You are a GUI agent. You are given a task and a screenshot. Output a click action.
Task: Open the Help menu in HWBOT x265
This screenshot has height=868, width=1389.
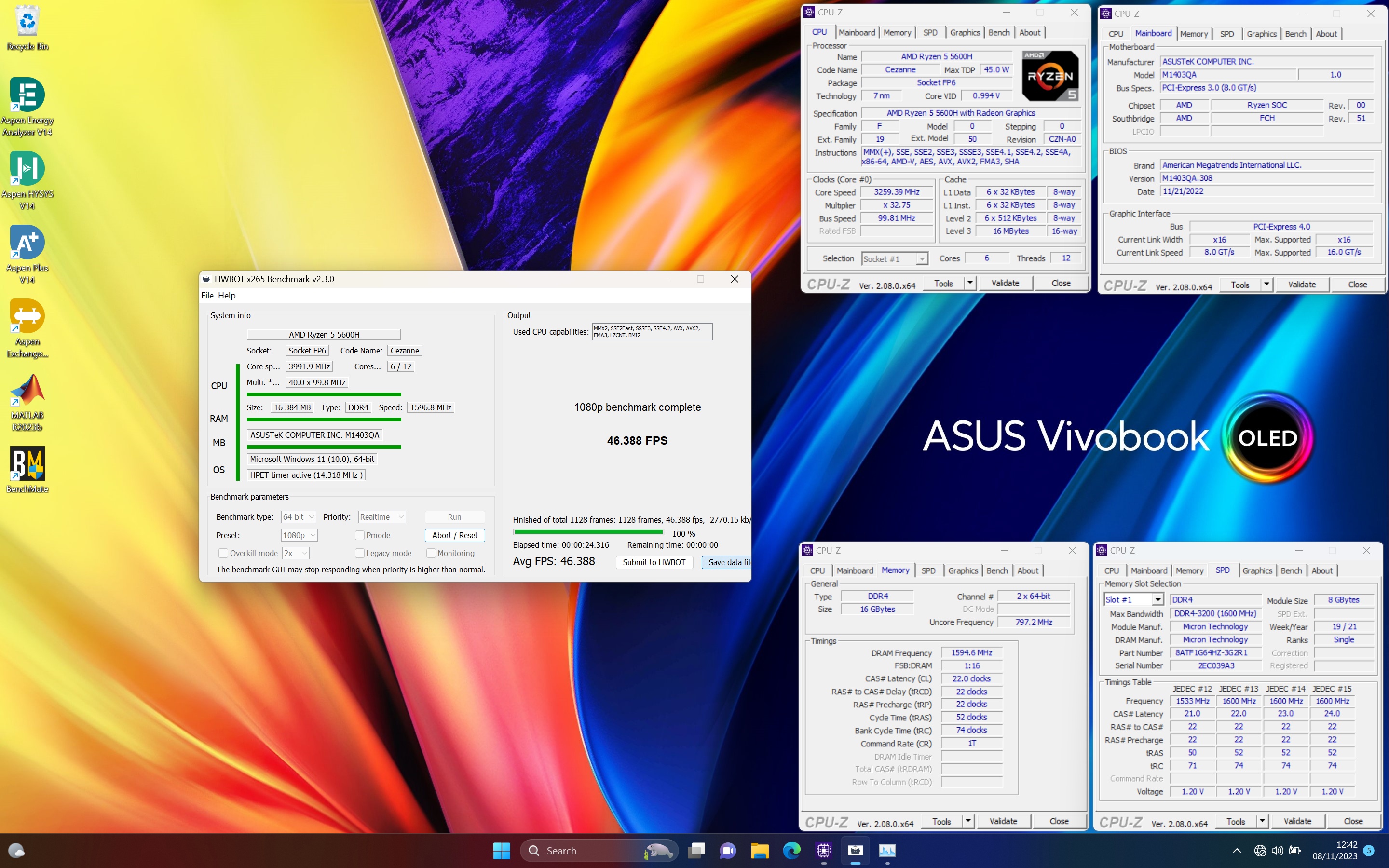227,295
